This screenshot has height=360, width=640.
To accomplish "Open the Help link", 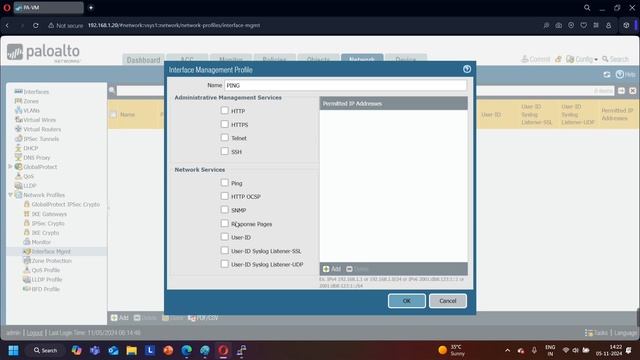I will pyautogui.click(x=626, y=75).
